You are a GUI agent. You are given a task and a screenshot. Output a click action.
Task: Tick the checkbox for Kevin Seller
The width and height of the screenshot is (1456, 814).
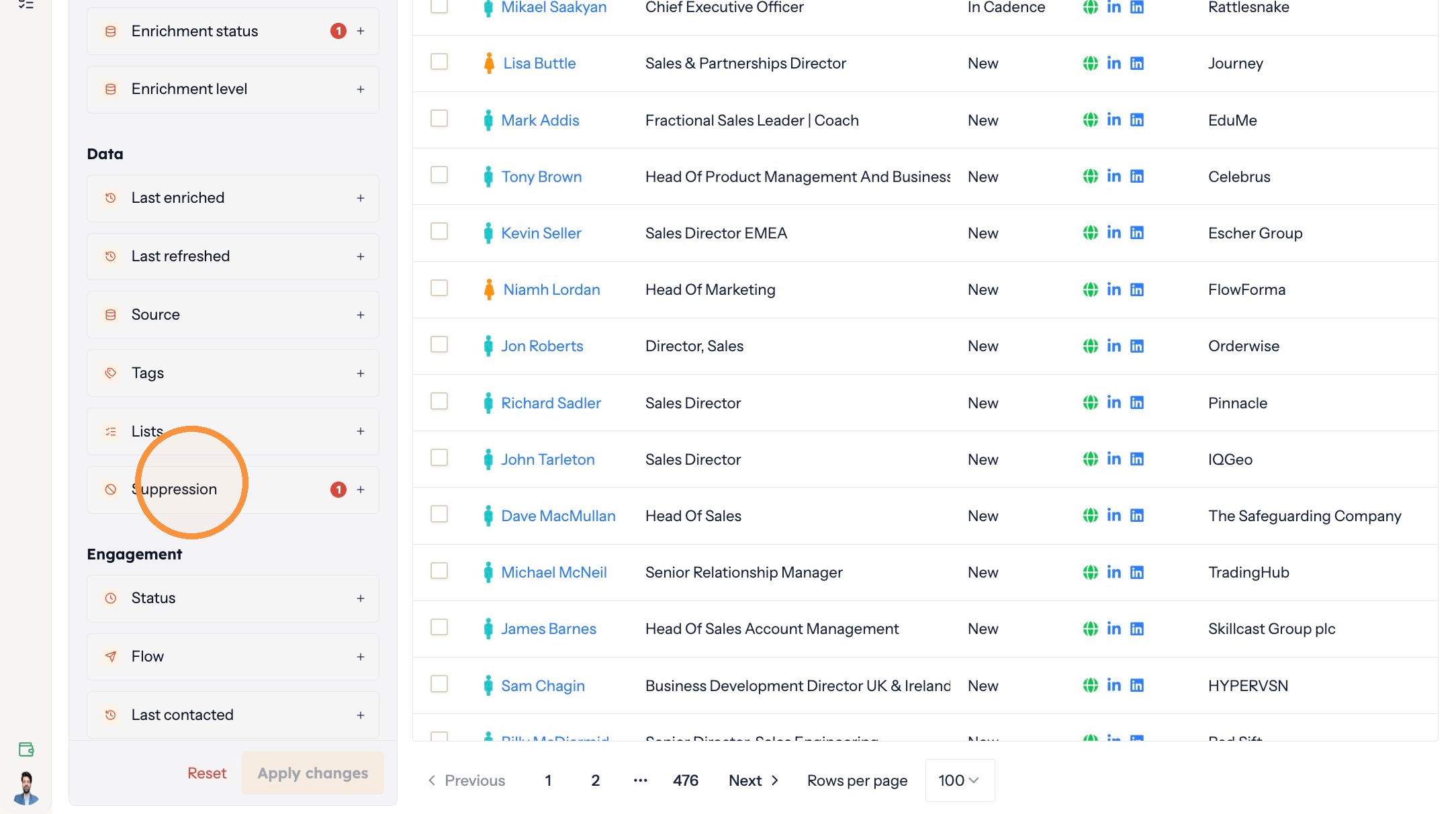point(439,232)
